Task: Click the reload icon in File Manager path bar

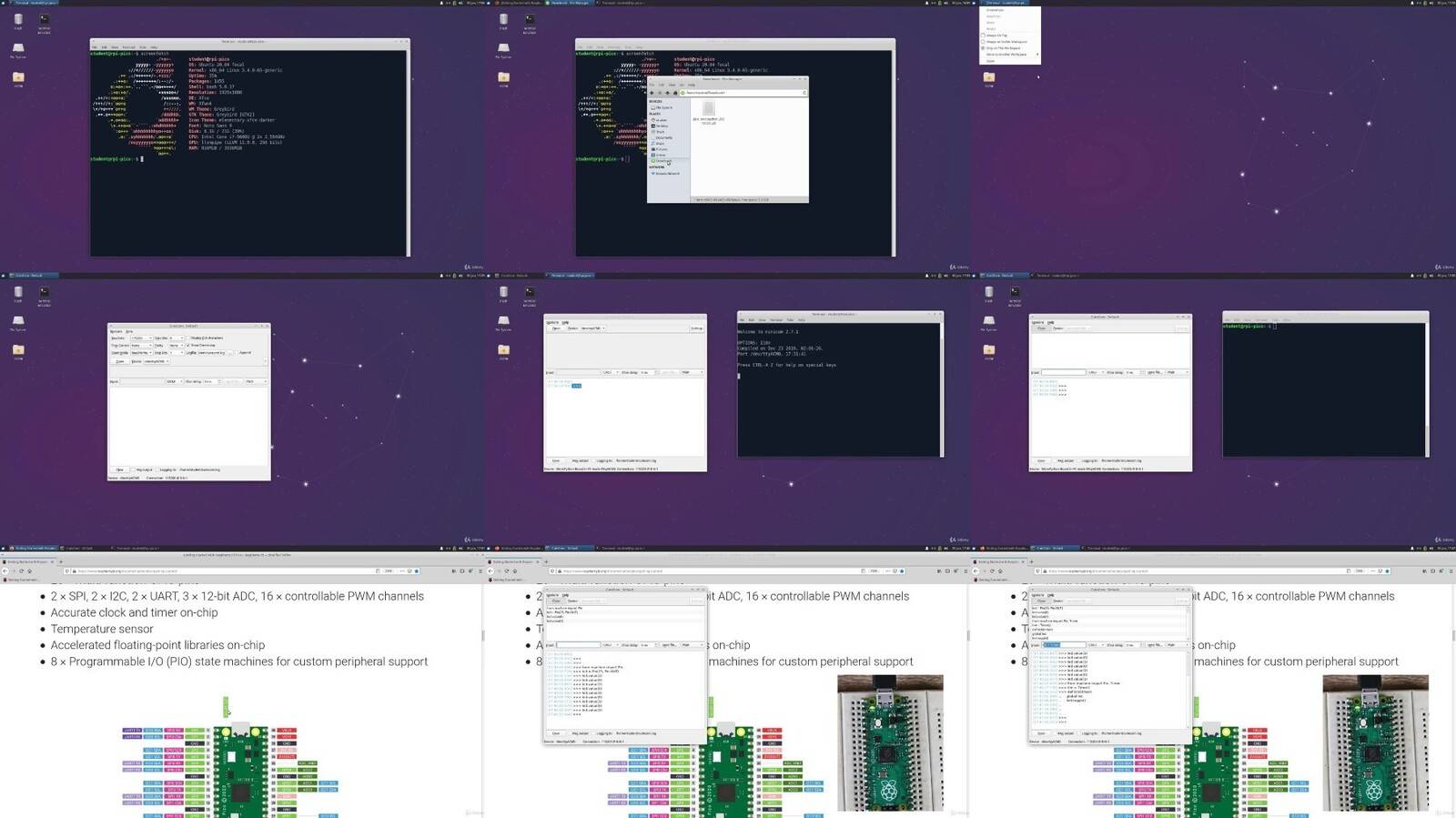Action: click(804, 93)
